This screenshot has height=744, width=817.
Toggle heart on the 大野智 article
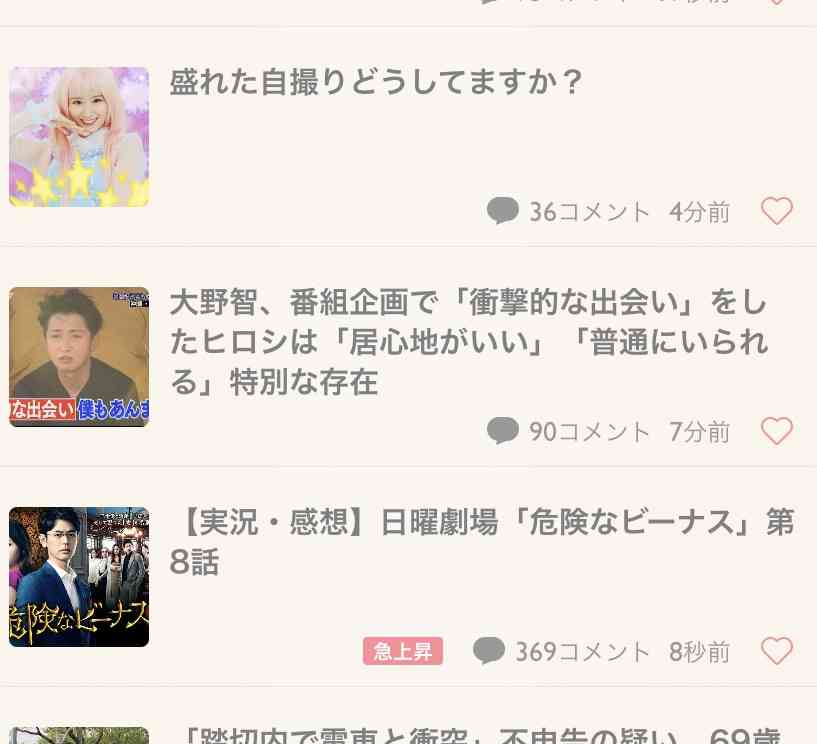click(x=776, y=431)
